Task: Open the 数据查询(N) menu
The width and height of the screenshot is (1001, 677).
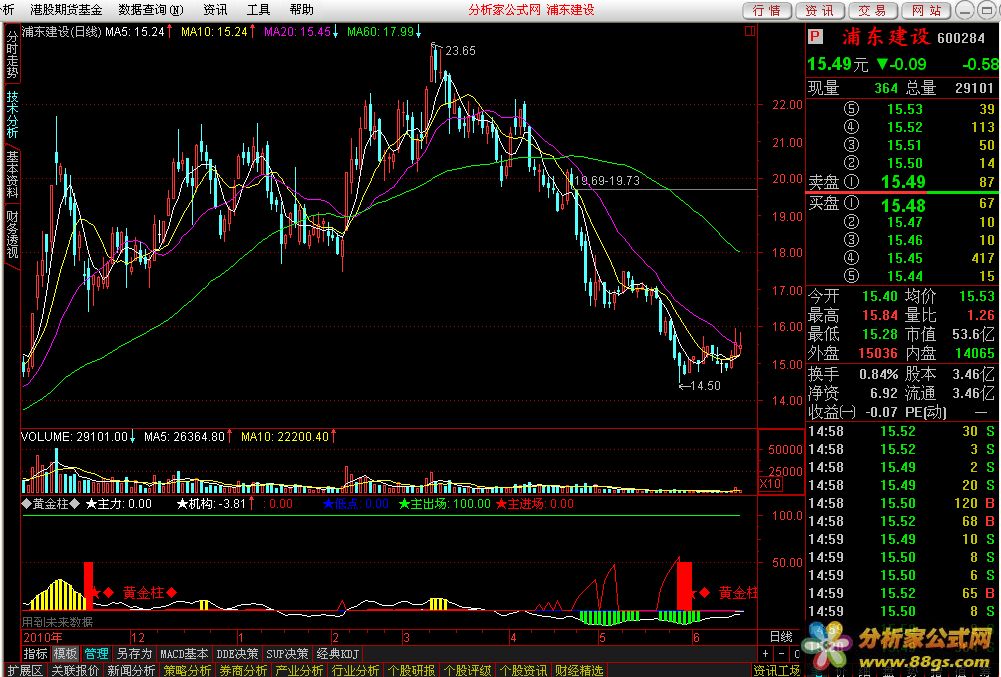Action: tap(151, 10)
